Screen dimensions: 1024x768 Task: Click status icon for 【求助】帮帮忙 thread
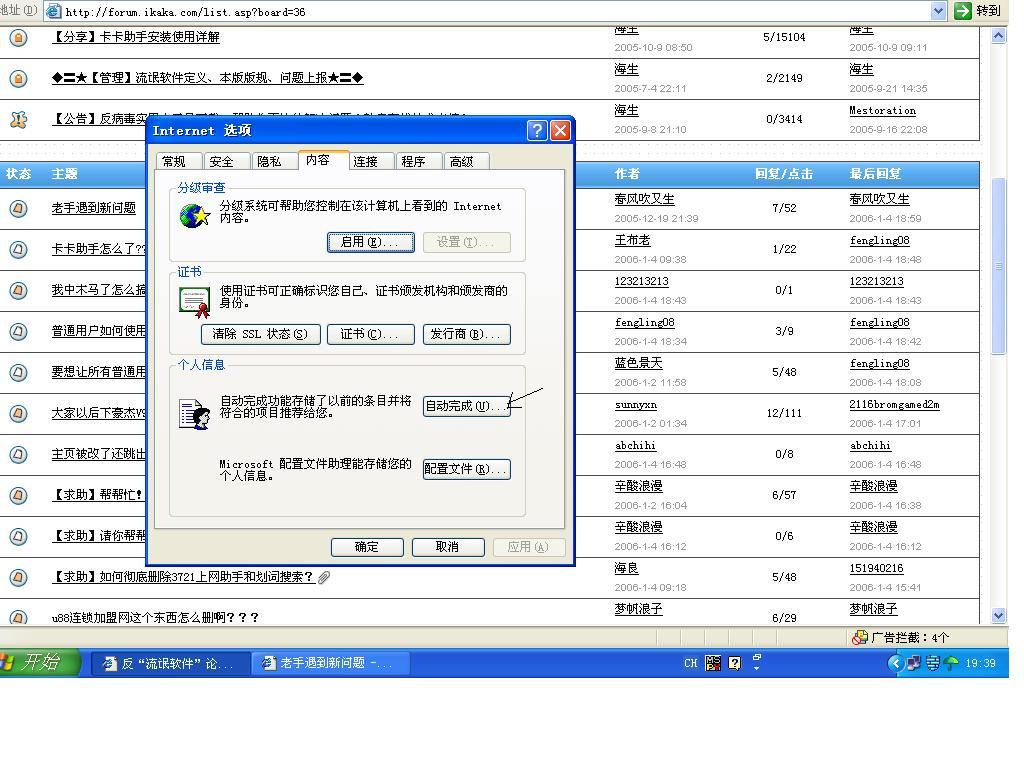tap(18, 495)
